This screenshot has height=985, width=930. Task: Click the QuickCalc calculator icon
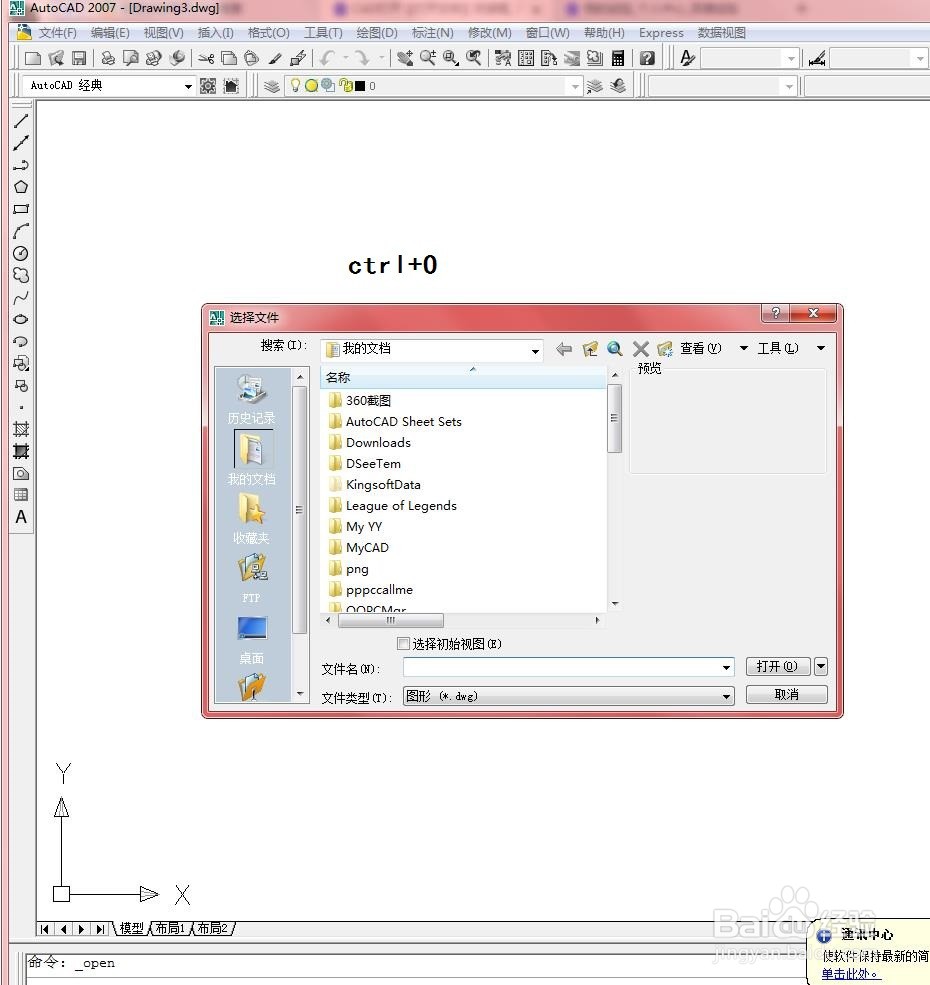tap(618, 58)
